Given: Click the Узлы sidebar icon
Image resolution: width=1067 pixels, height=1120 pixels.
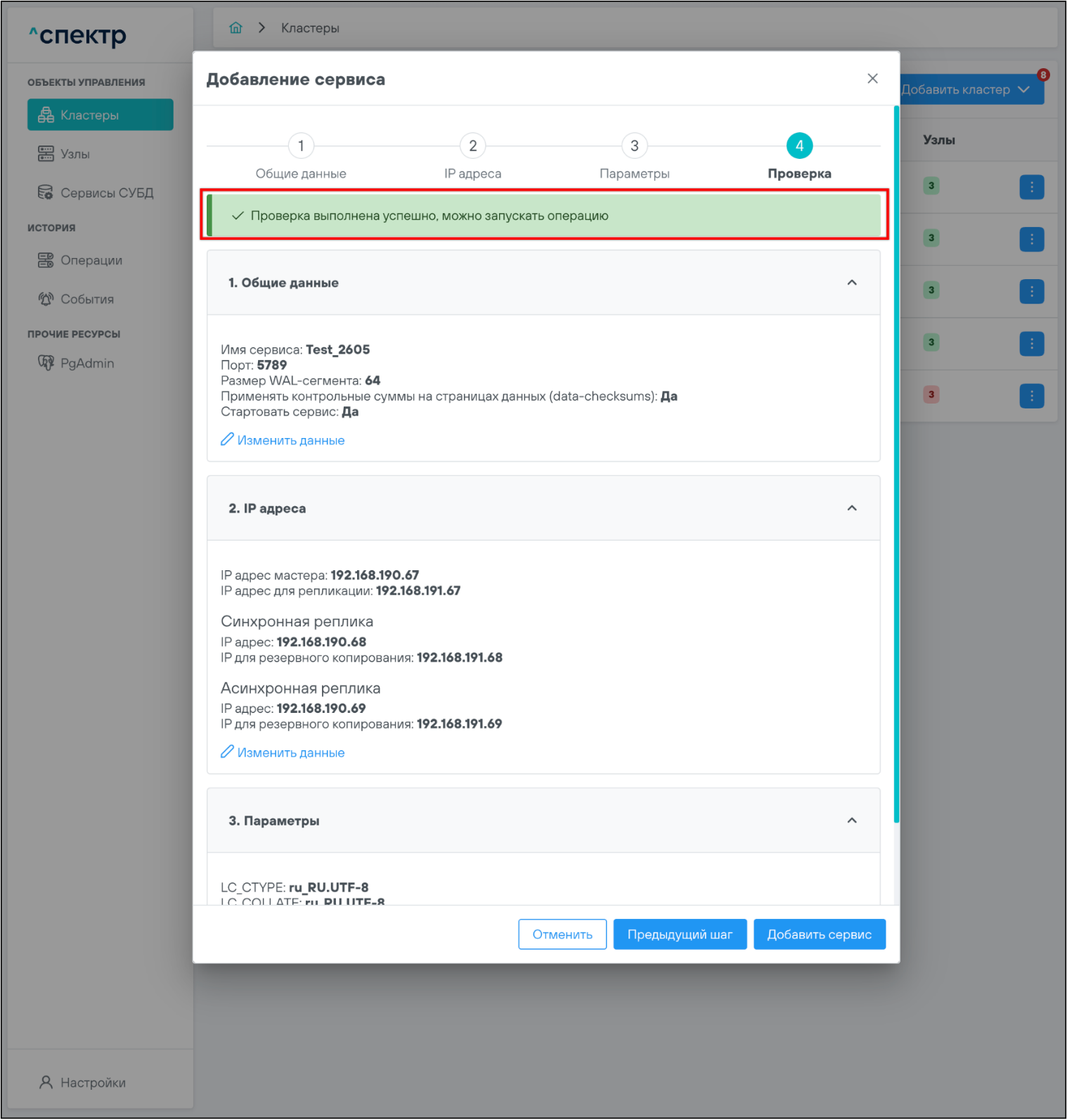Looking at the screenshot, I should [46, 154].
